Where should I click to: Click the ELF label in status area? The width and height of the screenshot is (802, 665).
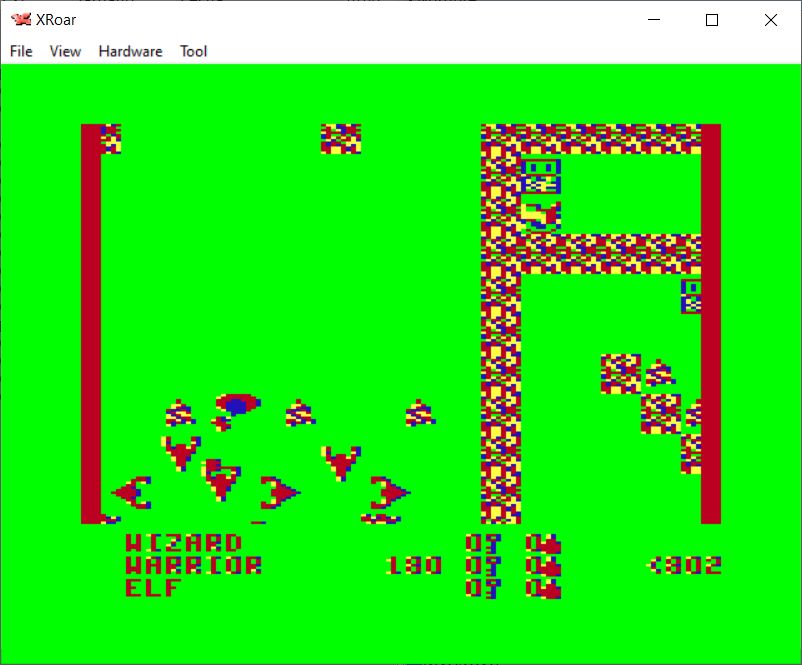(x=153, y=587)
